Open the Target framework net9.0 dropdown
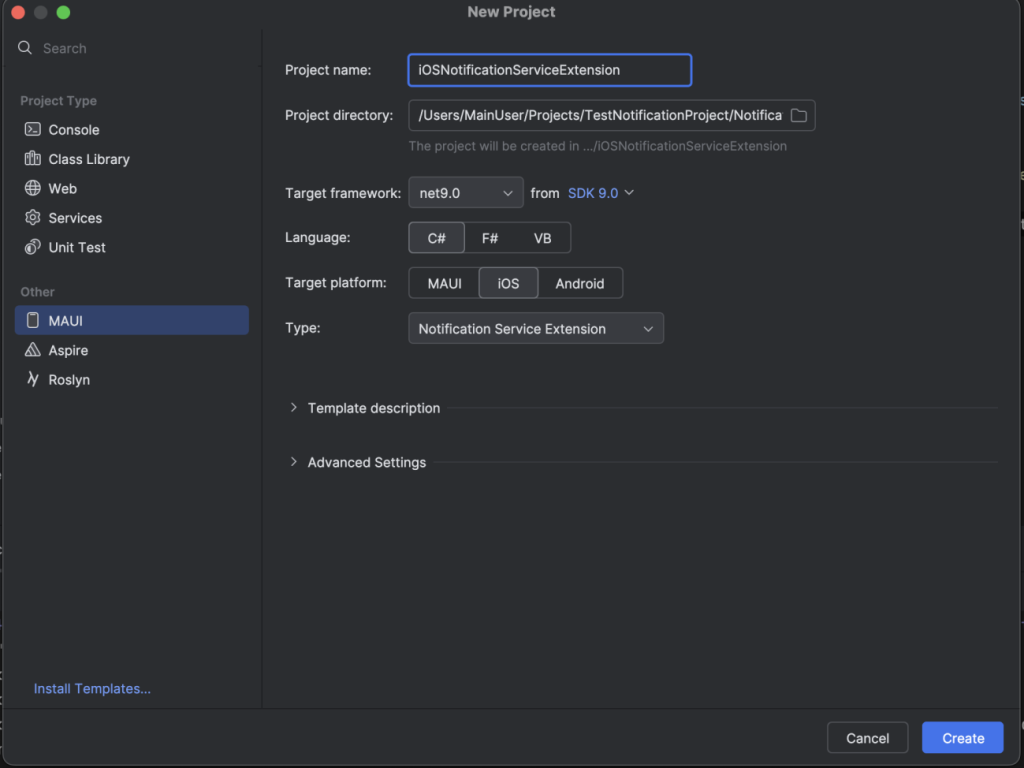Viewport: 1024px width, 768px height. point(466,193)
